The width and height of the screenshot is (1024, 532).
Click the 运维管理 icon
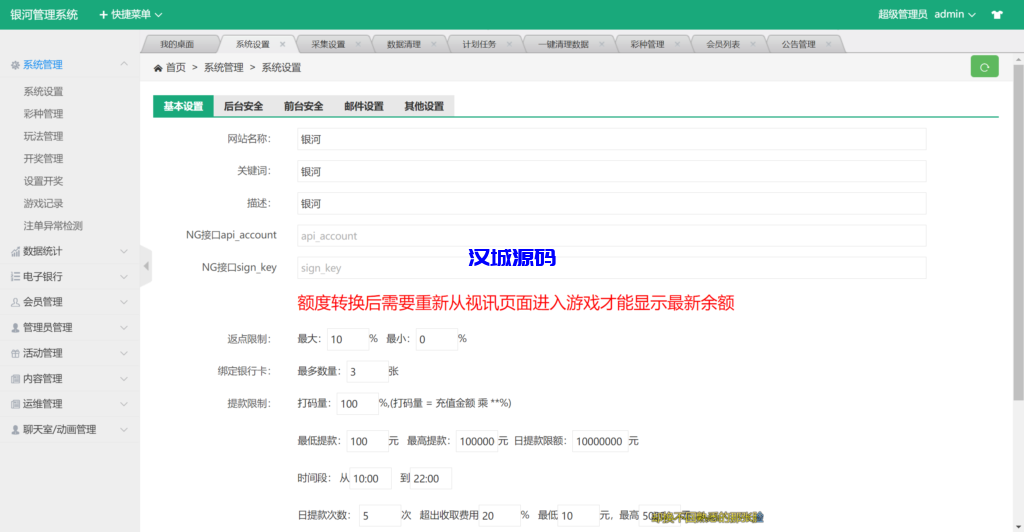coord(15,404)
